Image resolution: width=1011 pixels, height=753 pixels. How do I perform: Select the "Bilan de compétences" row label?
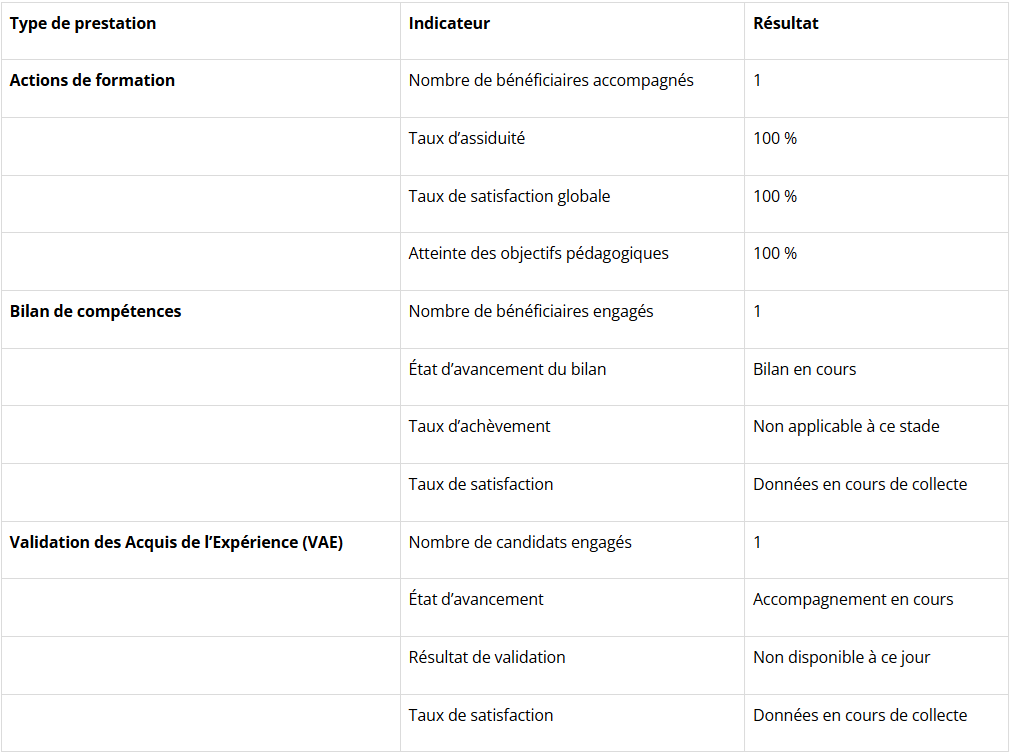coord(95,311)
